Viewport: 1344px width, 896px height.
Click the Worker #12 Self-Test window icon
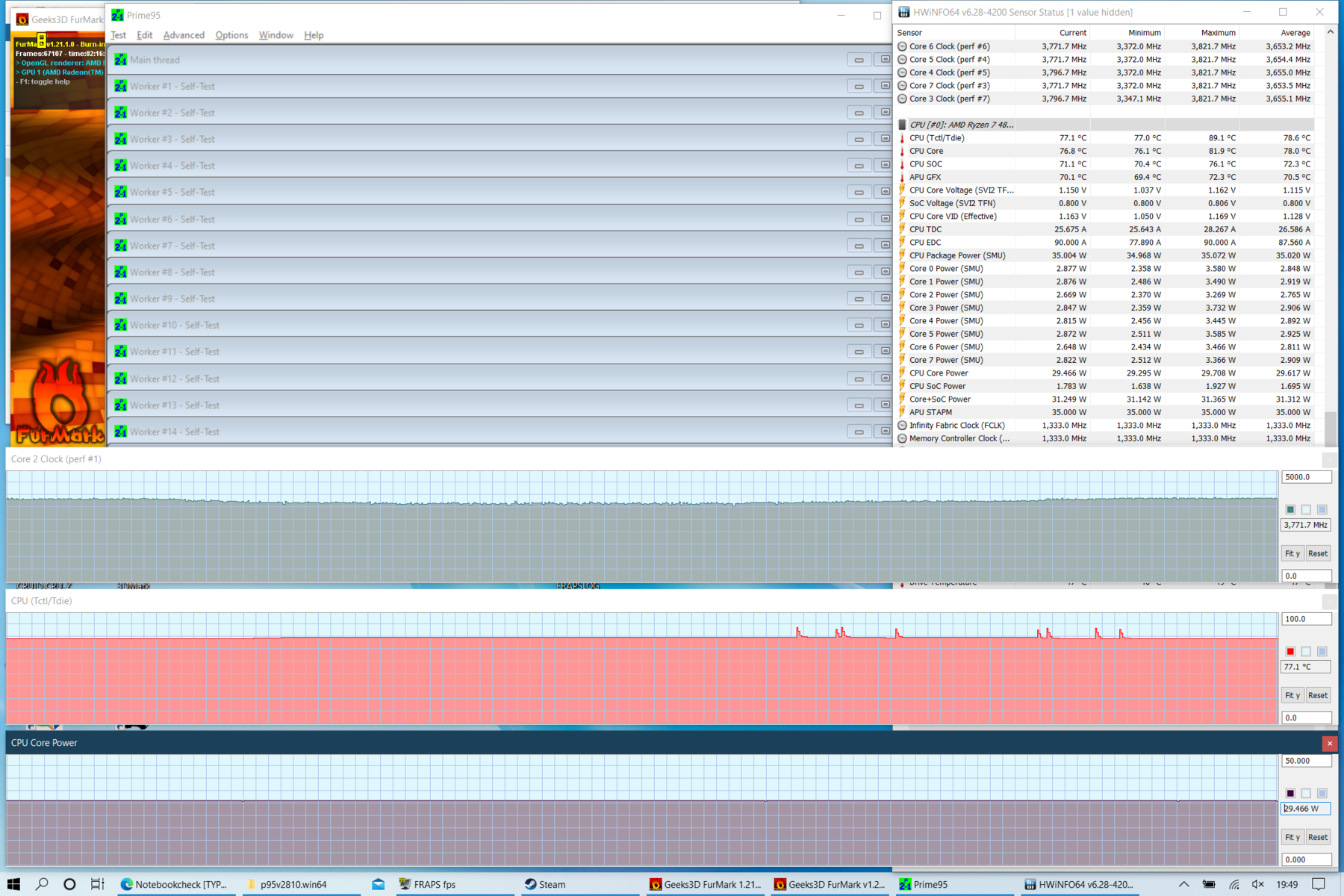120,379
